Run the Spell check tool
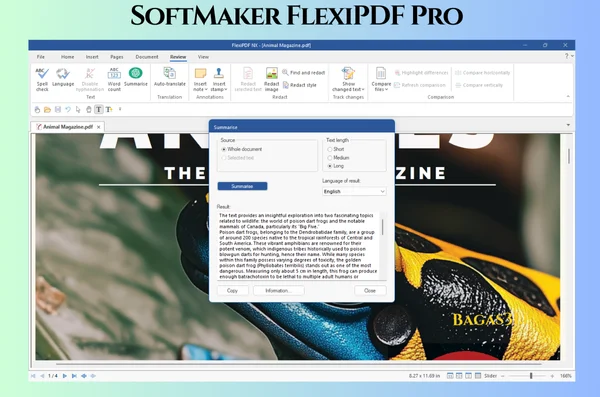This screenshot has height=397, width=600. coord(42,80)
